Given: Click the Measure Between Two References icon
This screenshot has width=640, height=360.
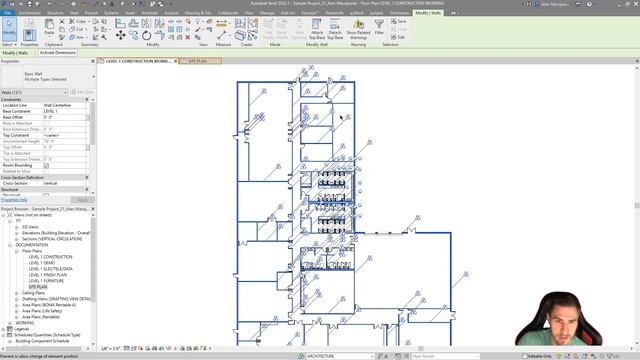Looking at the screenshot, I should 221,36.
